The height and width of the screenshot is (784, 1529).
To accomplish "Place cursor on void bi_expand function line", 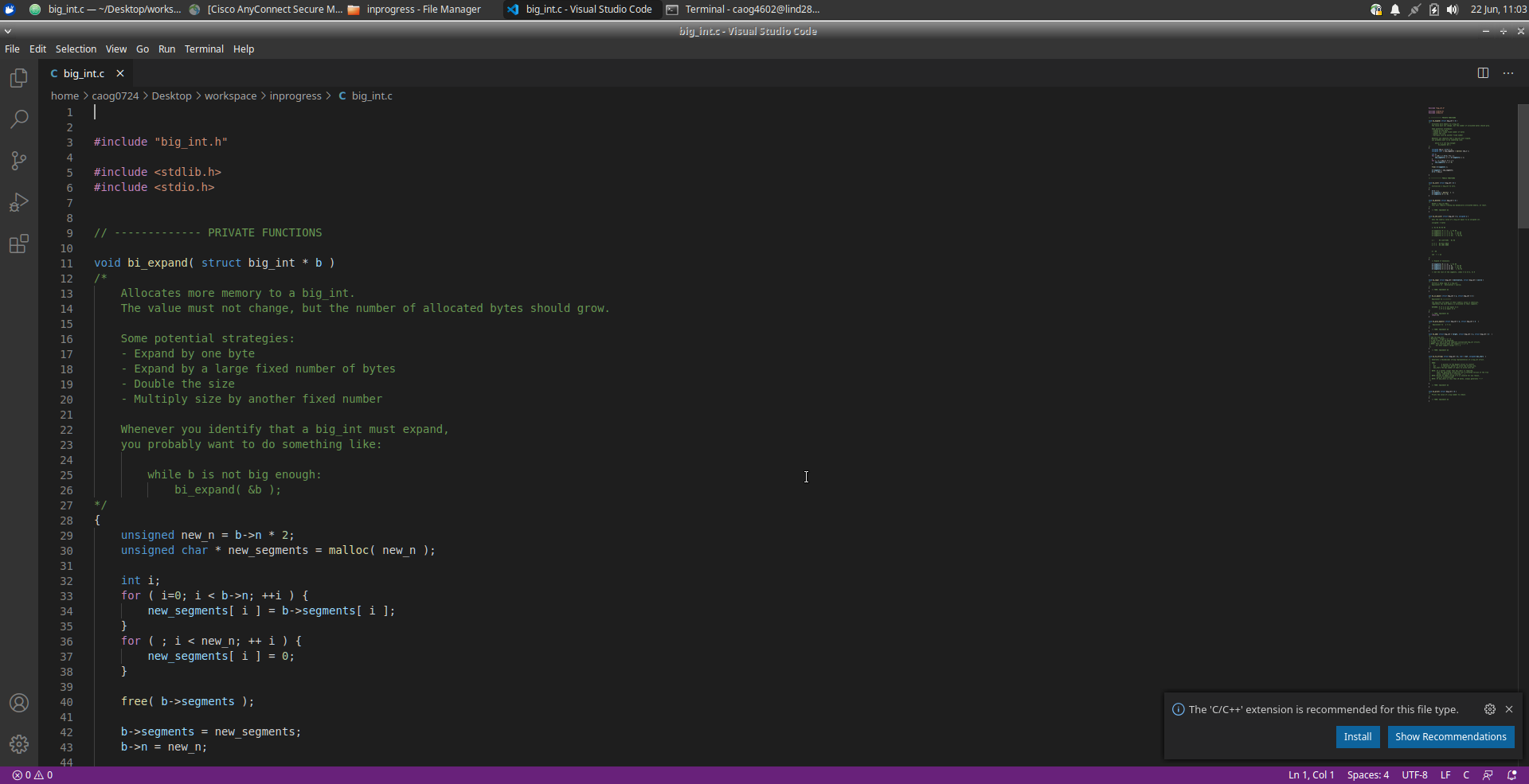I will click(214, 263).
